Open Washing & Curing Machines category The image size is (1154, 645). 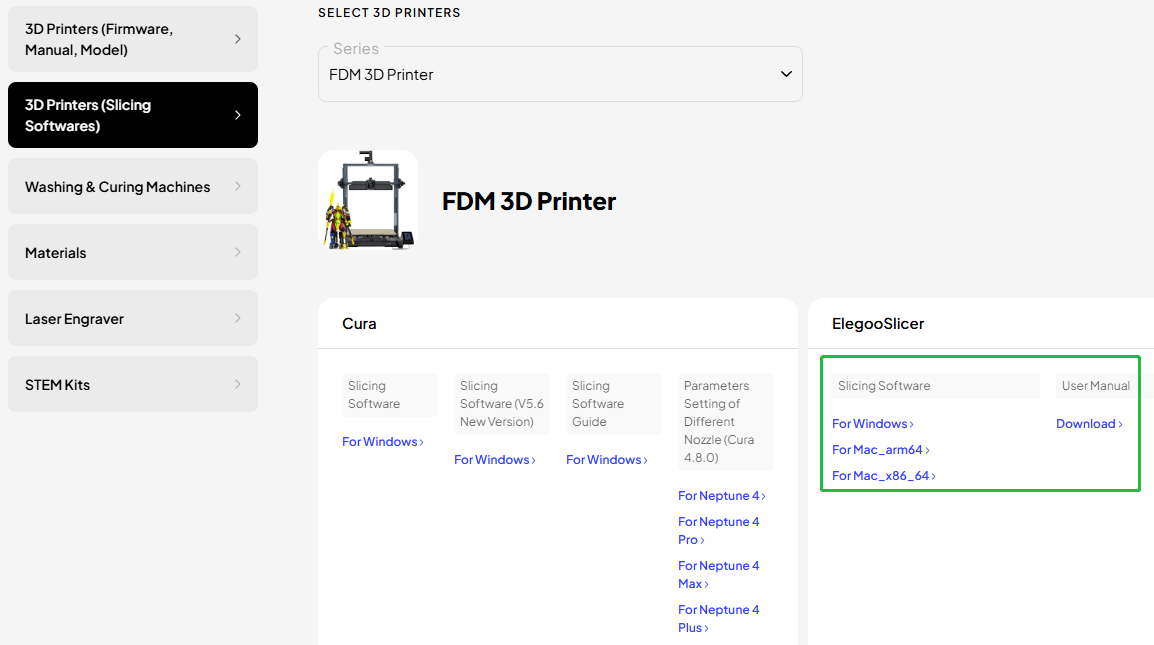(132, 187)
